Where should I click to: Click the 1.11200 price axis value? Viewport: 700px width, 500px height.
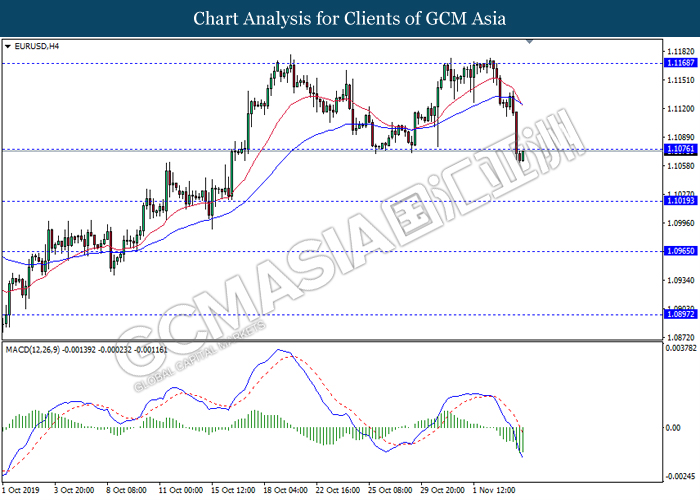tap(681, 109)
